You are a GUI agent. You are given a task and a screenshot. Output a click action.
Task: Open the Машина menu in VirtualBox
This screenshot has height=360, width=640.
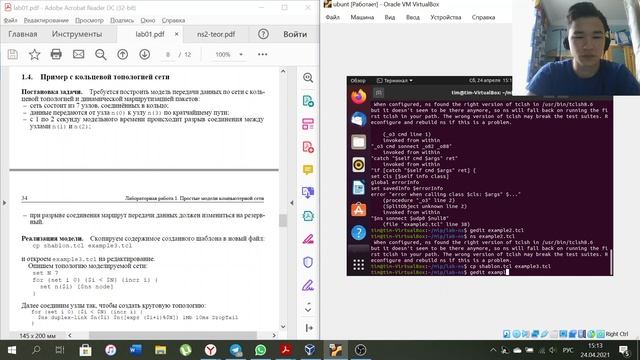click(362, 17)
